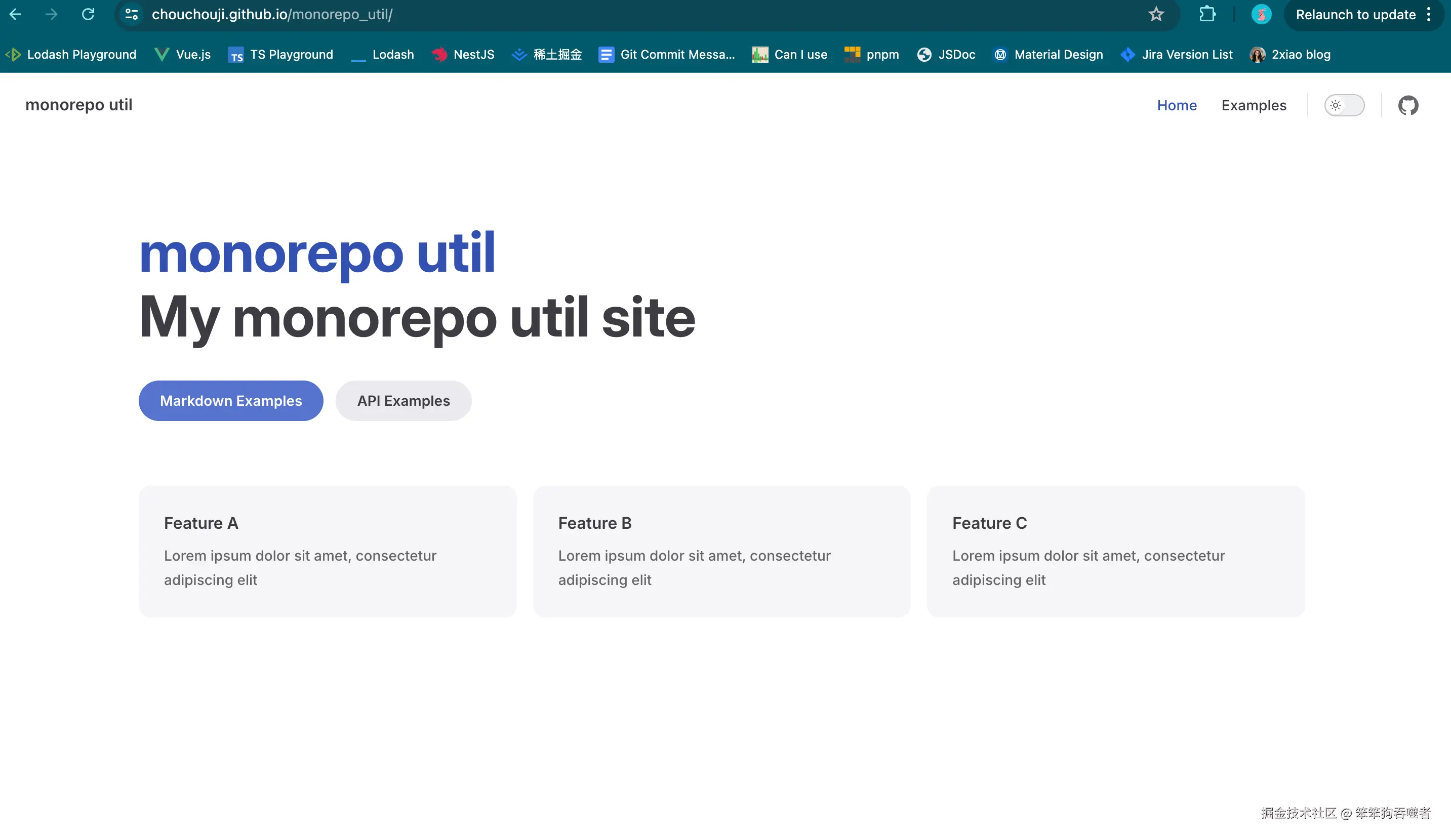Bookmark this page with star icon
1451x840 pixels.
coord(1156,14)
